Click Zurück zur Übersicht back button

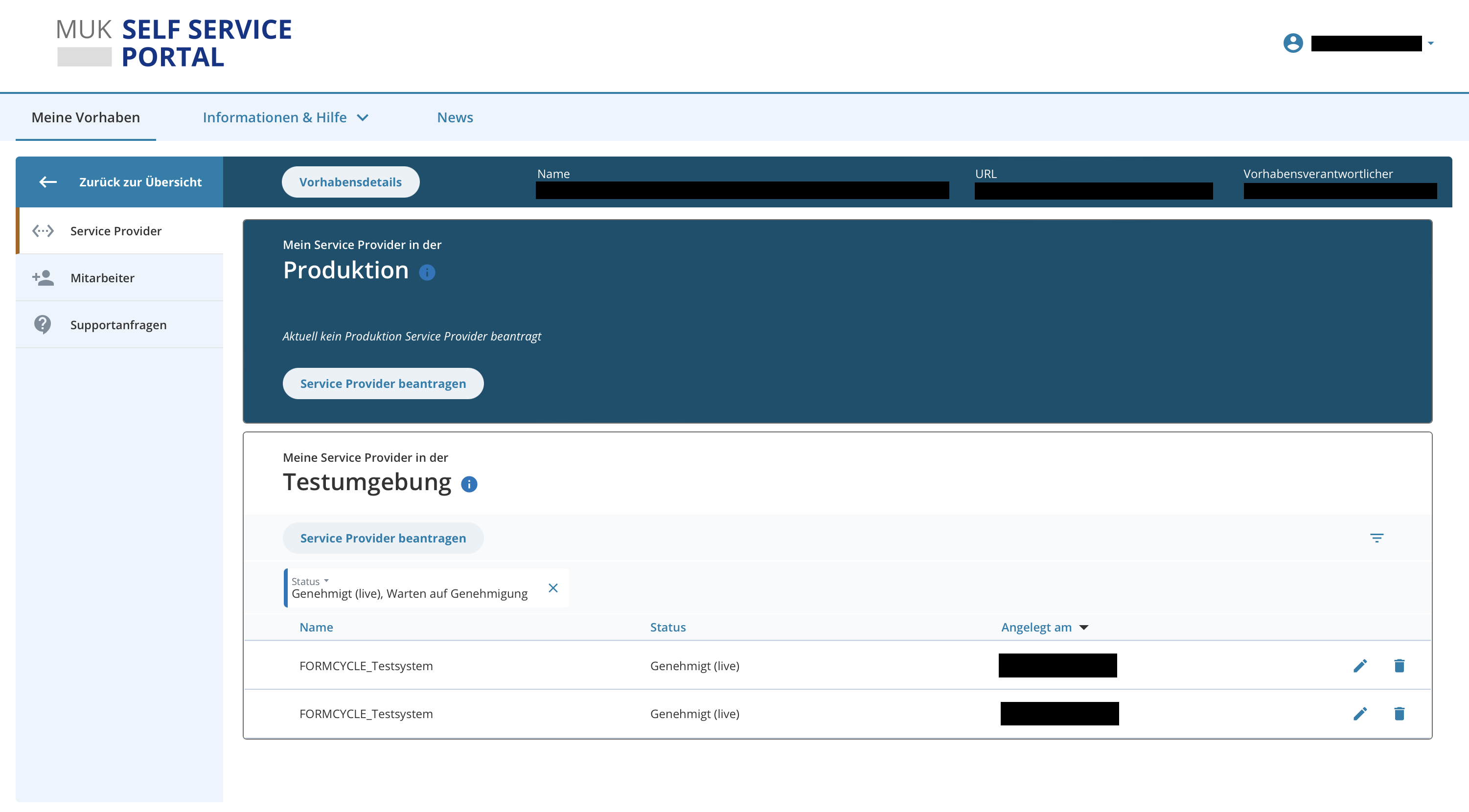[120, 182]
